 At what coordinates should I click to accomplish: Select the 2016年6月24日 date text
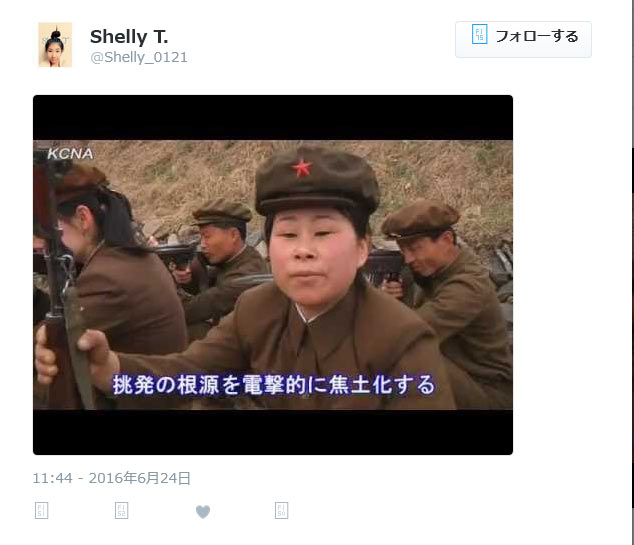click(x=139, y=478)
